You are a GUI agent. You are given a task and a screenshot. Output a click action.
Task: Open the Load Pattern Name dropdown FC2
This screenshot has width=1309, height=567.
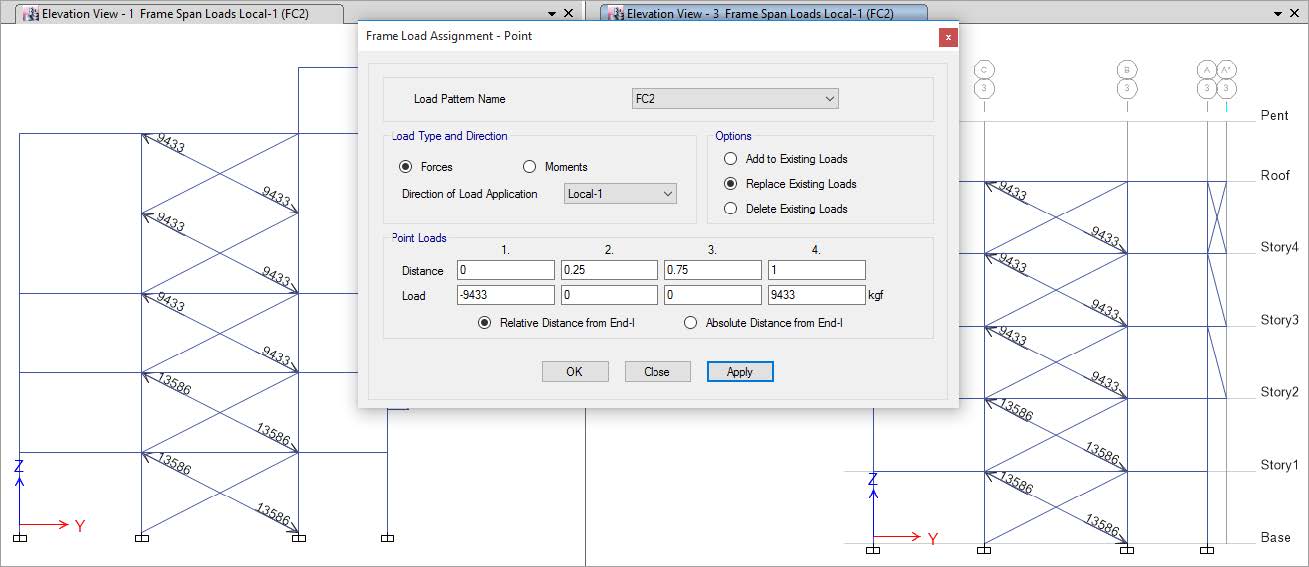click(735, 99)
